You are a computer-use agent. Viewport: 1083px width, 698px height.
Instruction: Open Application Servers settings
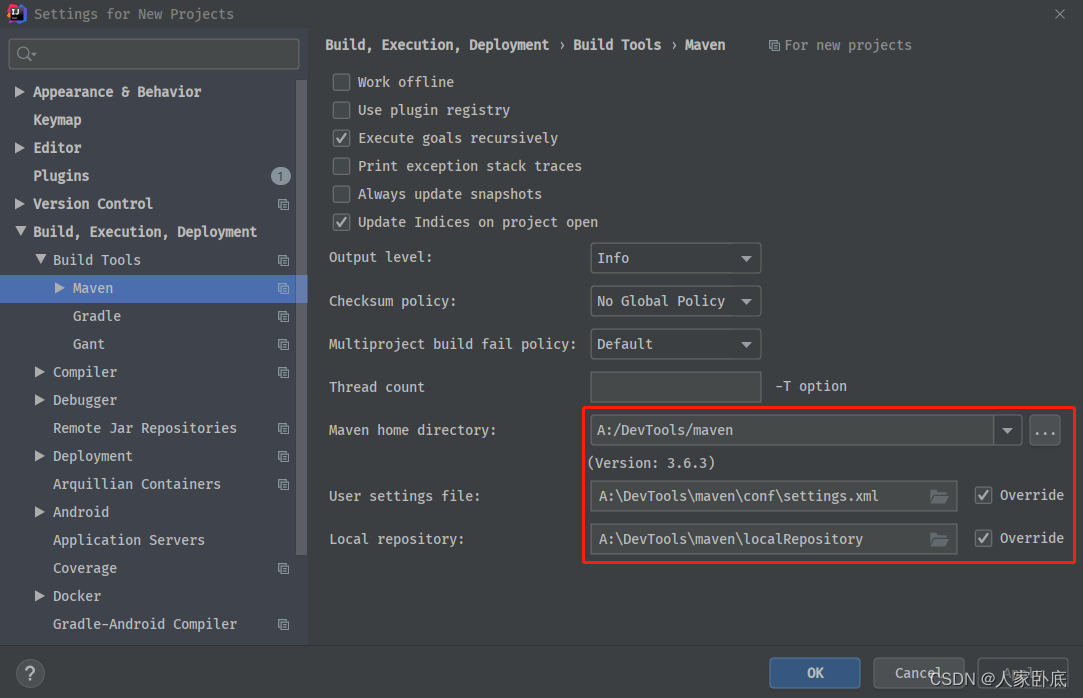(x=129, y=540)
